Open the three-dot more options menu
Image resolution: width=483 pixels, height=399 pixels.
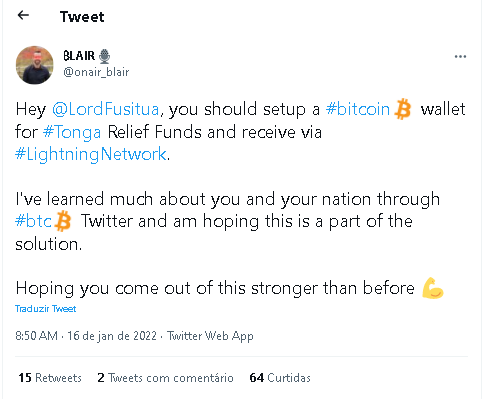(x=460, y=57)
